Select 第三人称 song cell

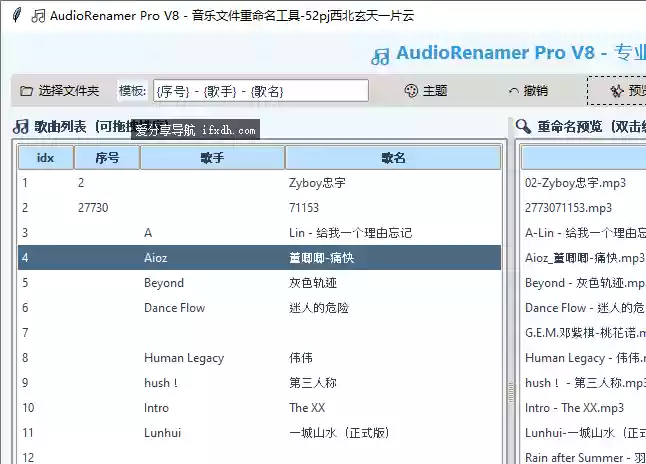[x=313, y=383]
